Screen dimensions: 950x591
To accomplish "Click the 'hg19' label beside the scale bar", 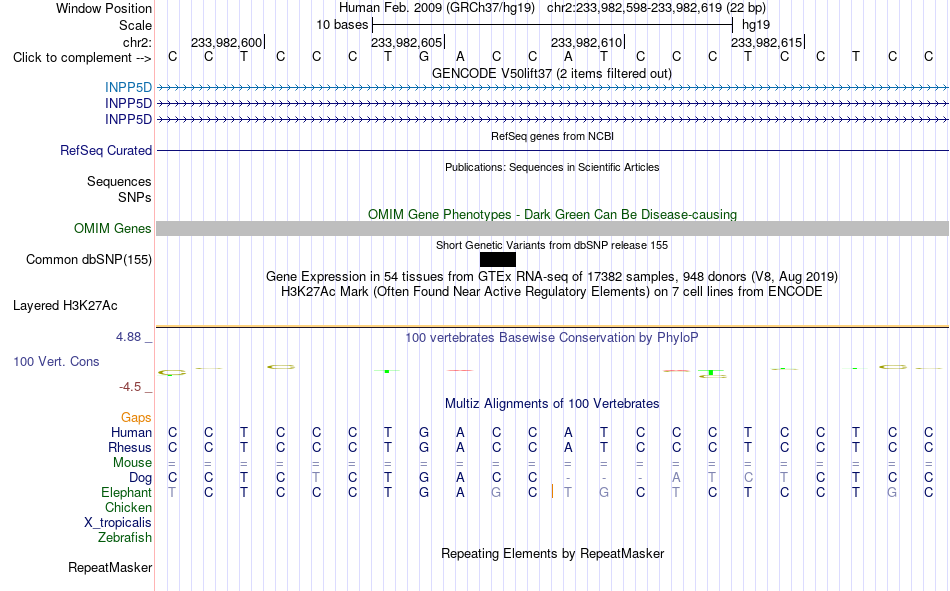I will 756,25.
